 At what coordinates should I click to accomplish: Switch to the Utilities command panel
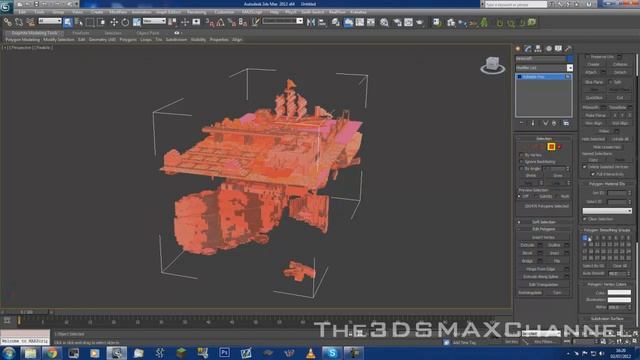pos(568,49)
